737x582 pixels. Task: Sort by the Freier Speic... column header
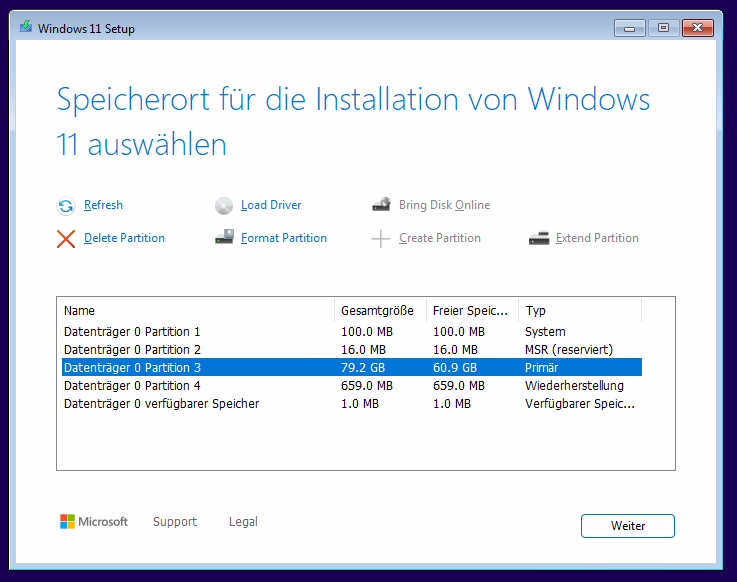(472, 310)
